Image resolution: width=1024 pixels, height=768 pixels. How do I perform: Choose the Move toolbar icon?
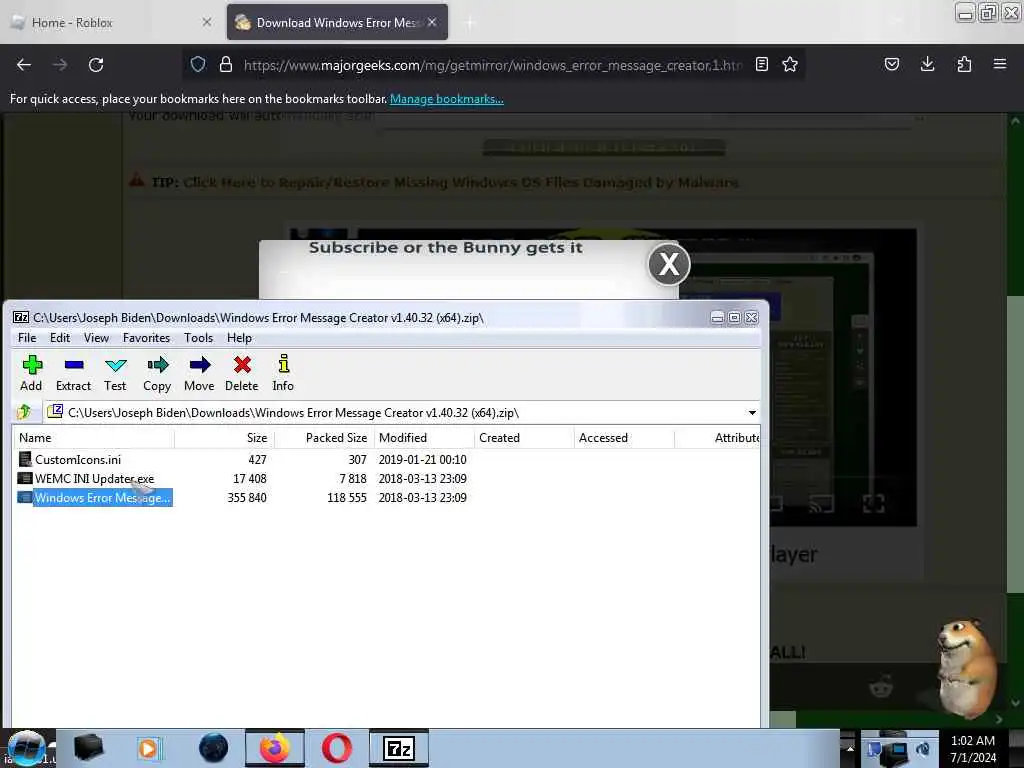coord(199,373)
